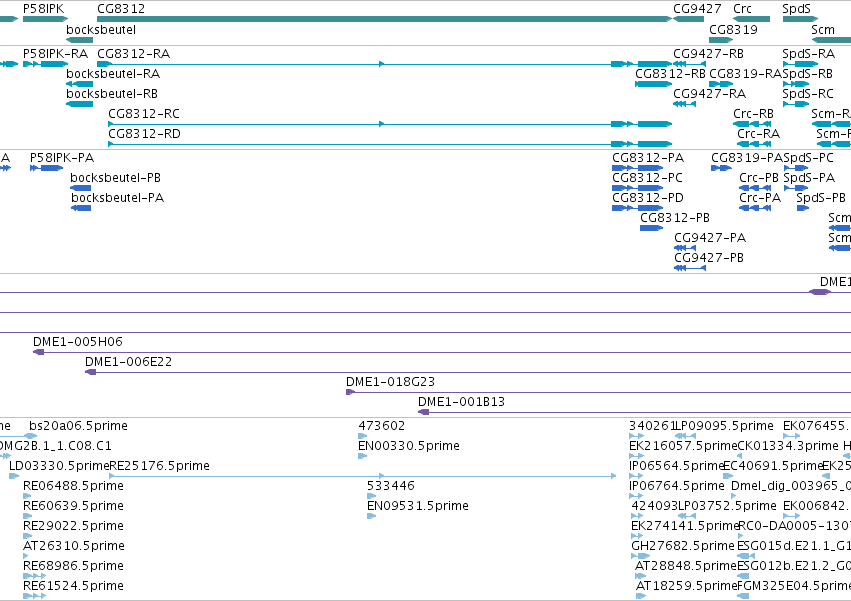Select the CG8312-PD protein label
Screen dimensions: 851x601
[x=647, y=198]
